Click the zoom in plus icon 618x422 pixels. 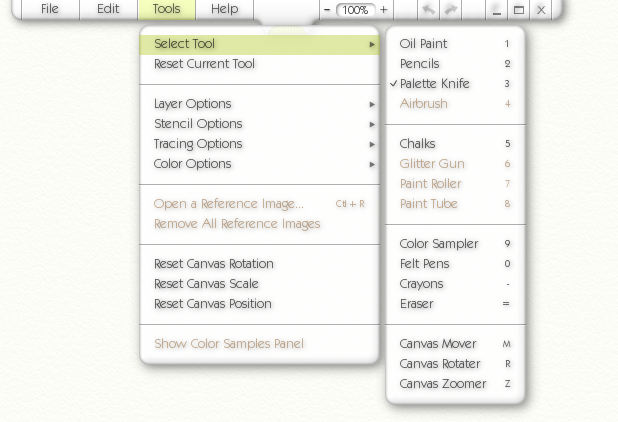(384, 9)
